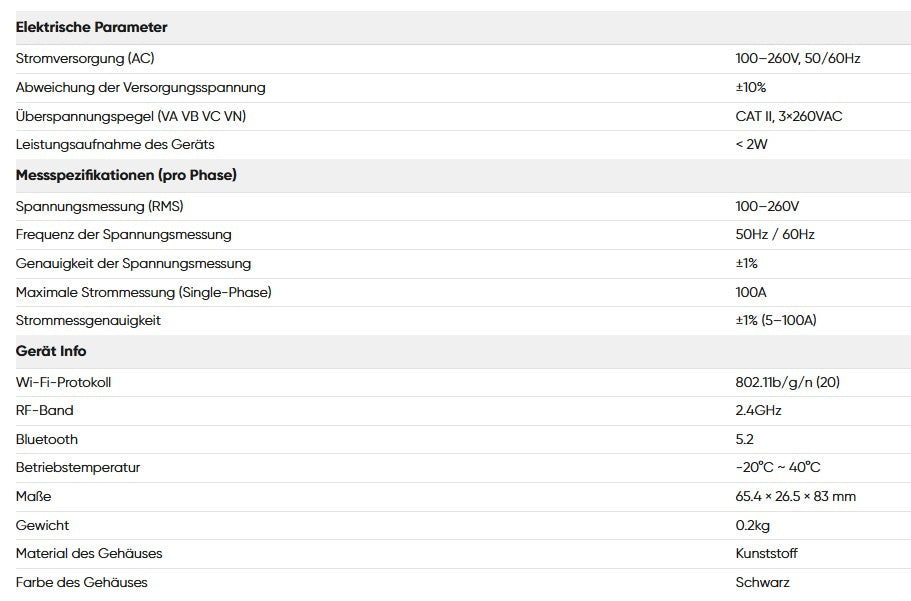911x601 pixels.
Task: Click 'Abweichung der Versorgungsspannung' label
Action: coord(141,88)
